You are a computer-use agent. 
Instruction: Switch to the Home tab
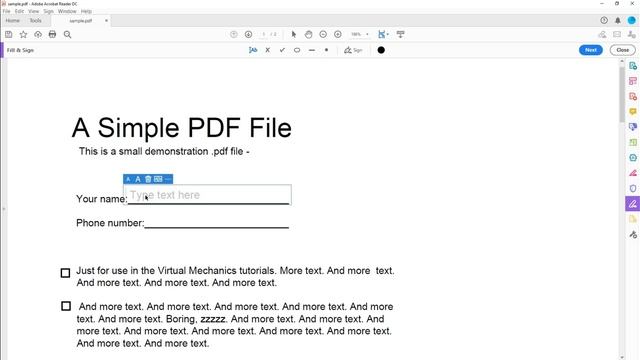point(13,20)
